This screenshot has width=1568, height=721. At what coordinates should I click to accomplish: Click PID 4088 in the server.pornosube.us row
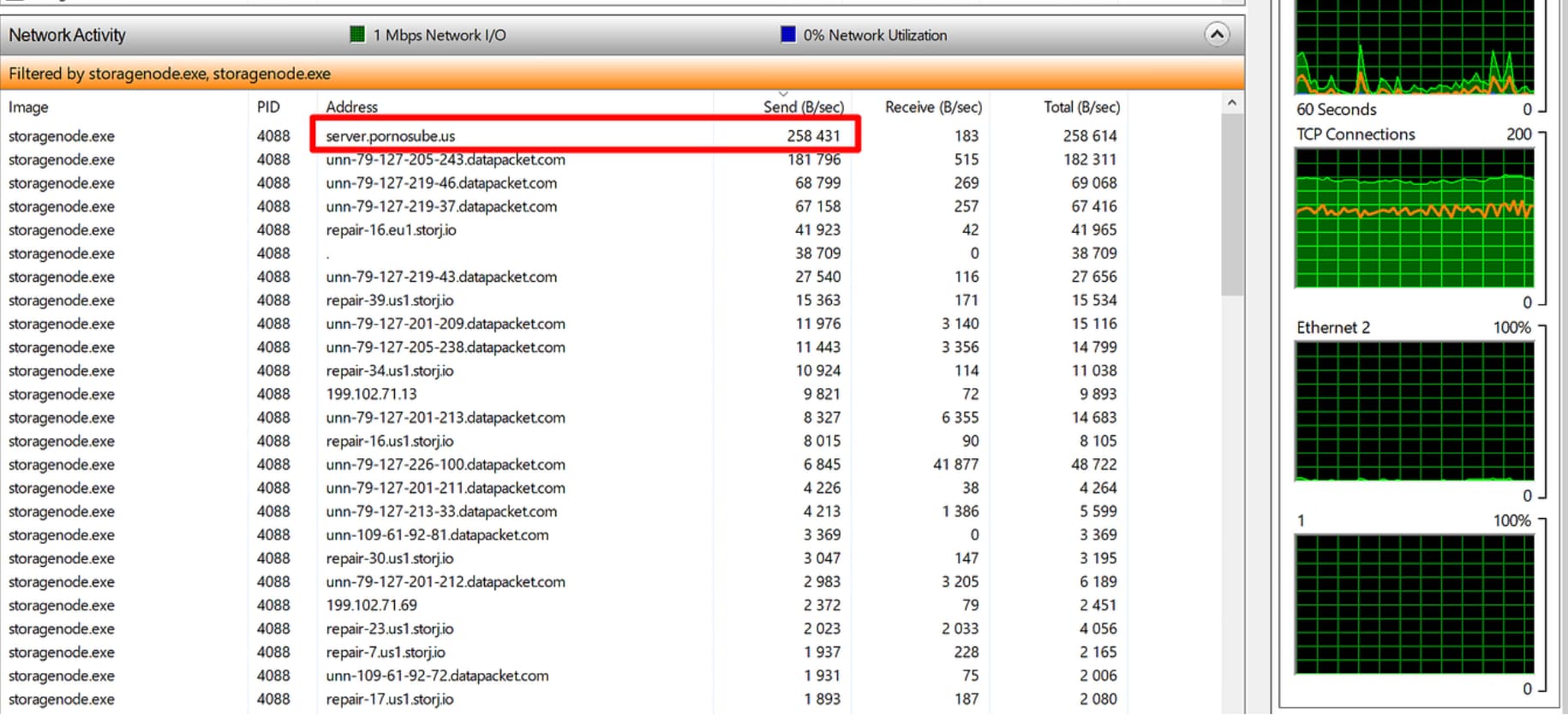point(273,135)
